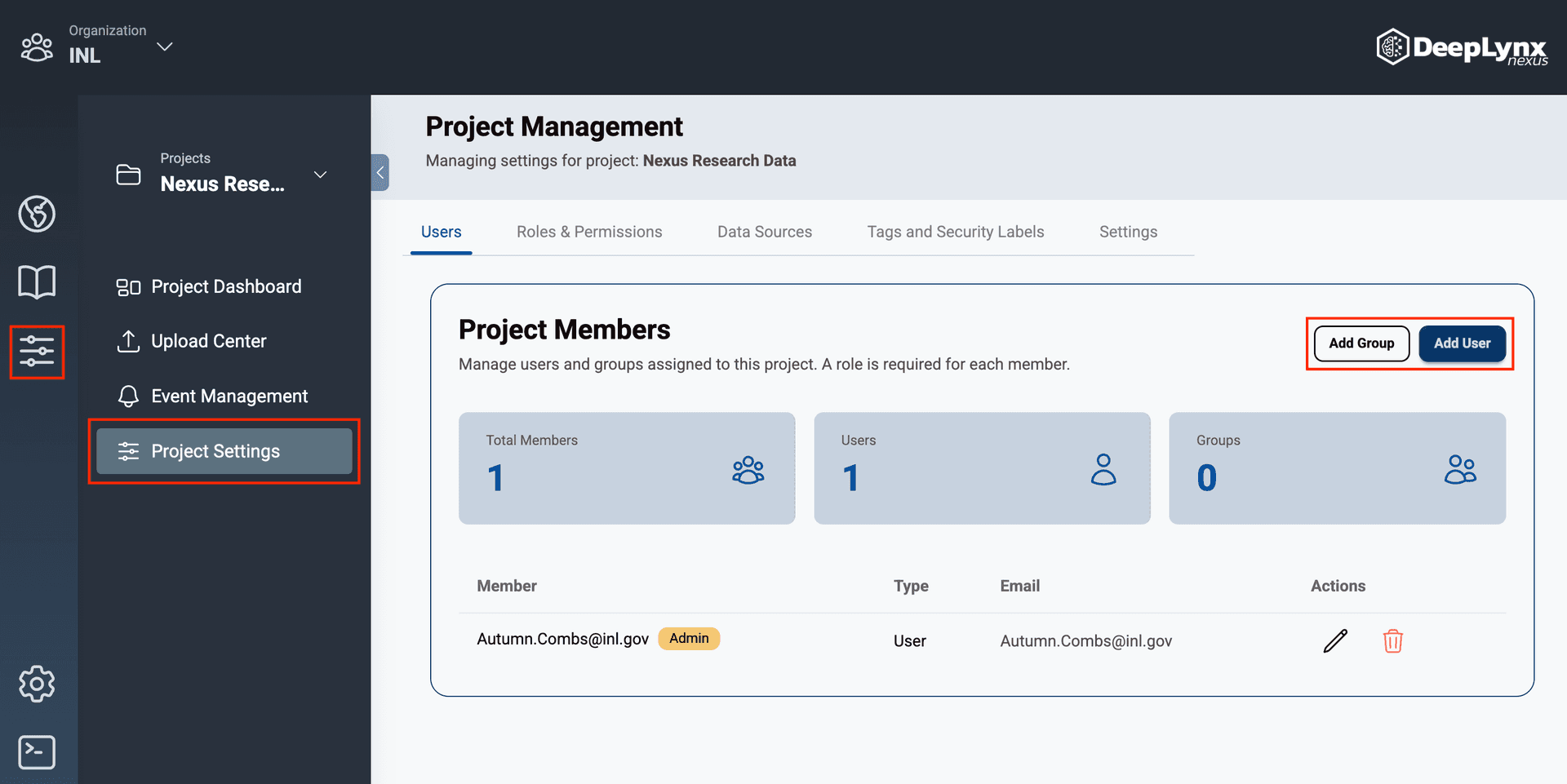Image resolution: width=1567 pixels, height=784 pixels.
Task: Open the Tags and Security Labels tab
Action: (955, 232)
